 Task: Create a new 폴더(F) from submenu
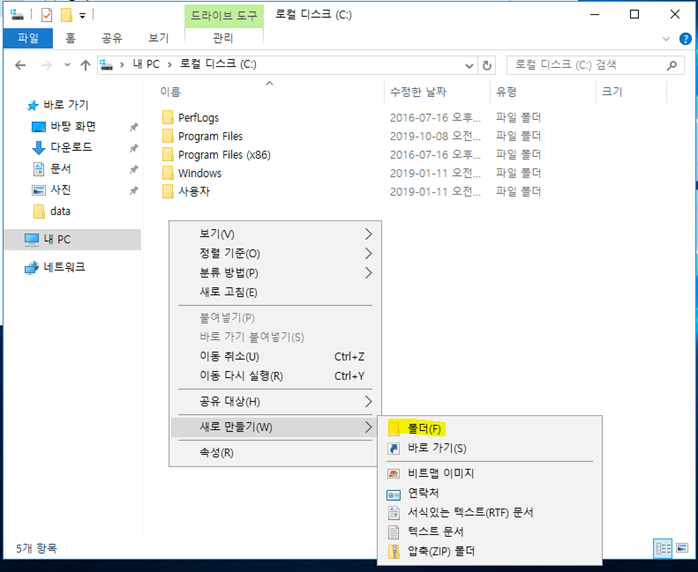tap(490, 429)
